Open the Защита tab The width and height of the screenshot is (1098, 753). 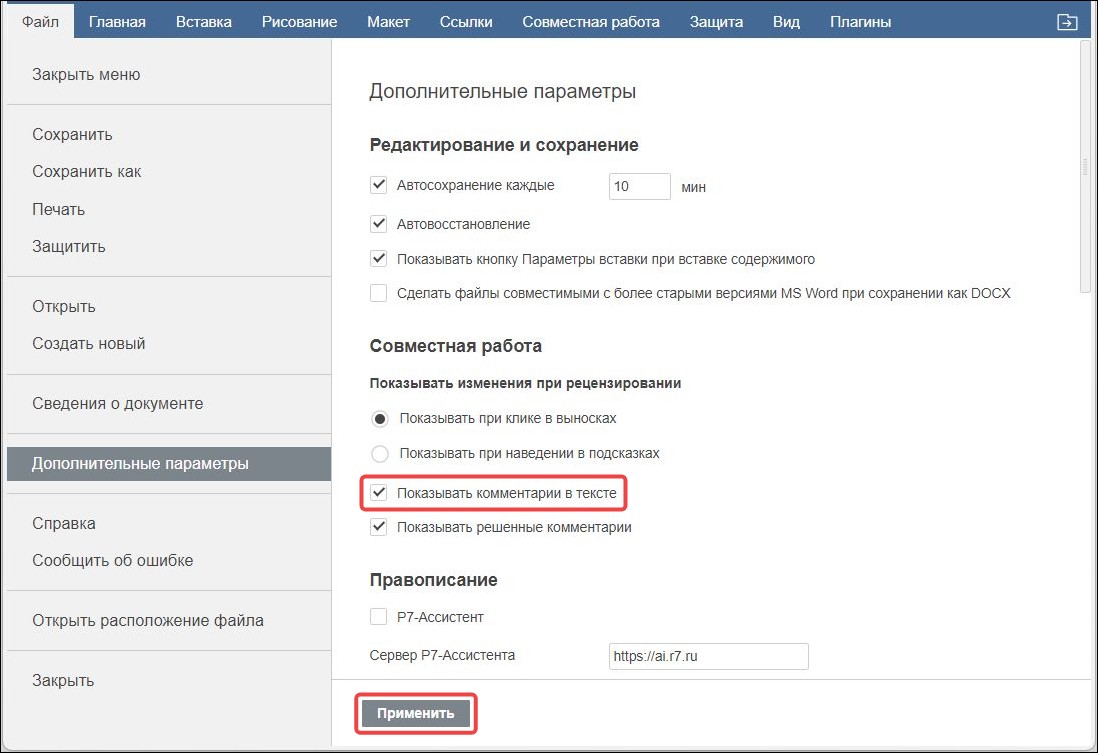(x=716, y=22)
